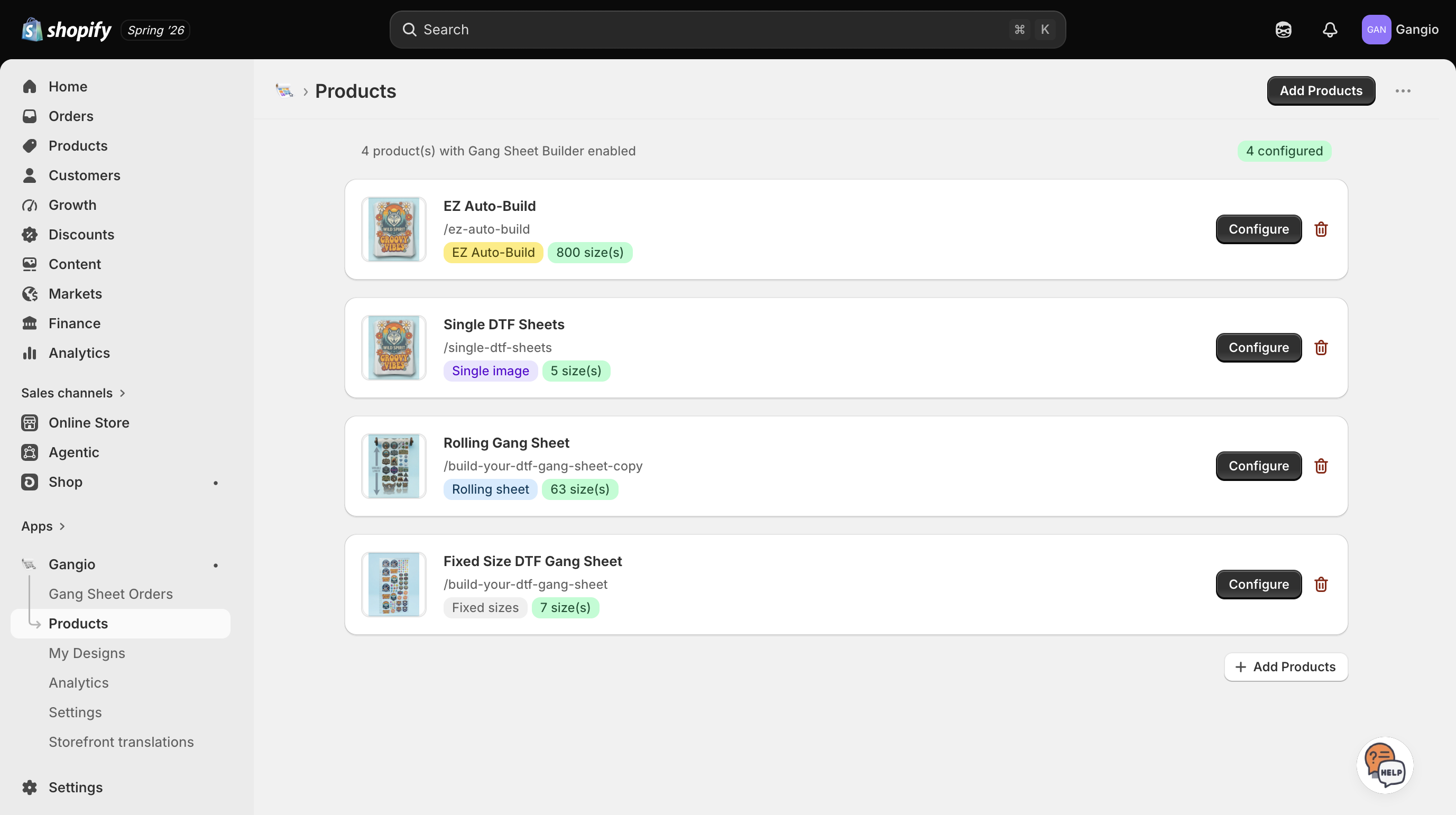This screenshot has height=815, width=1456.
Task: Click the Orders inbox icon
Action: [30, 116]
